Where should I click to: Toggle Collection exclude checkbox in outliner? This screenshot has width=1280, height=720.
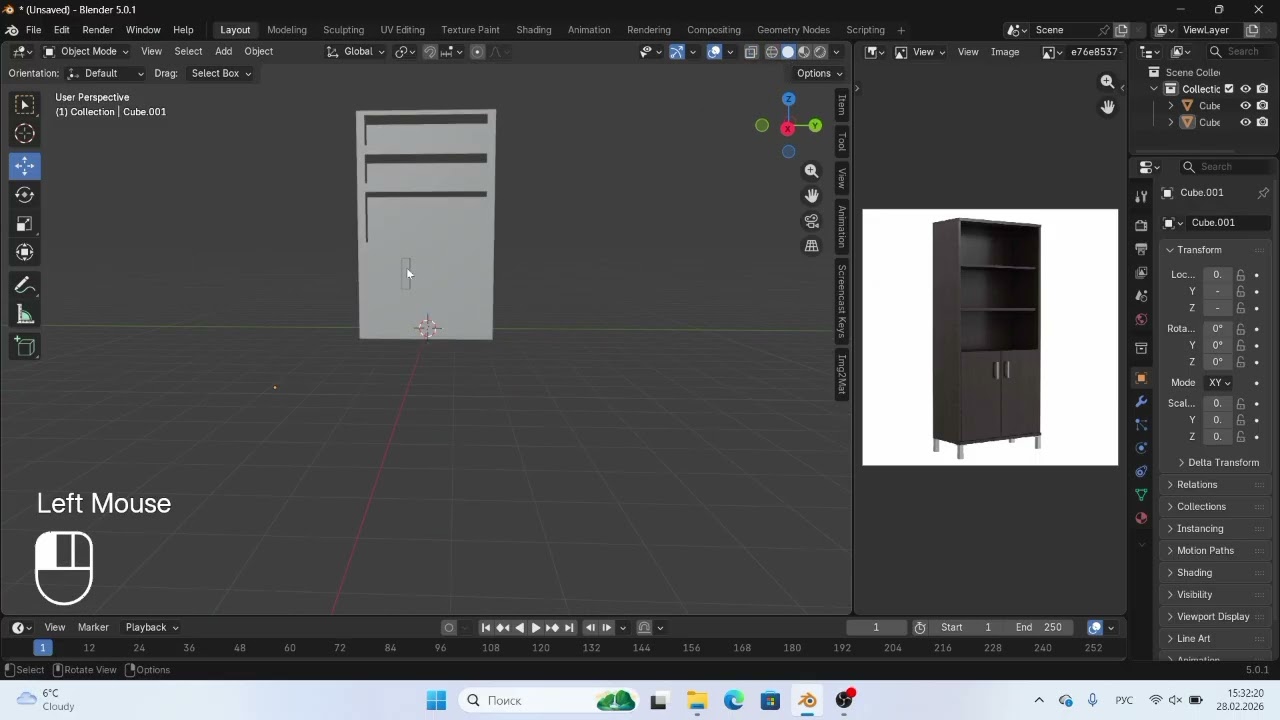coord(1229,89)
